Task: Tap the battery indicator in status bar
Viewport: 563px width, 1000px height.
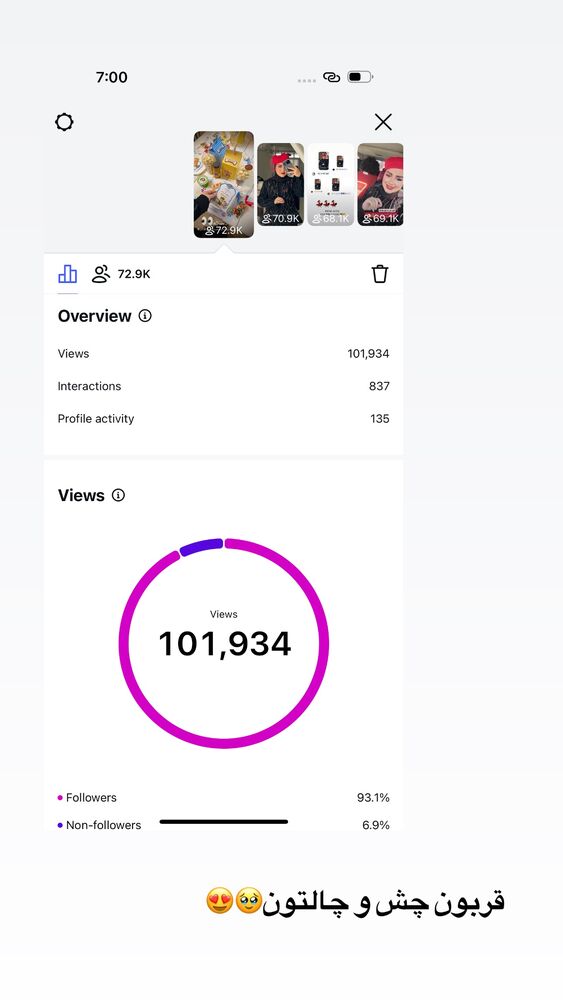Action: (360, 77)
